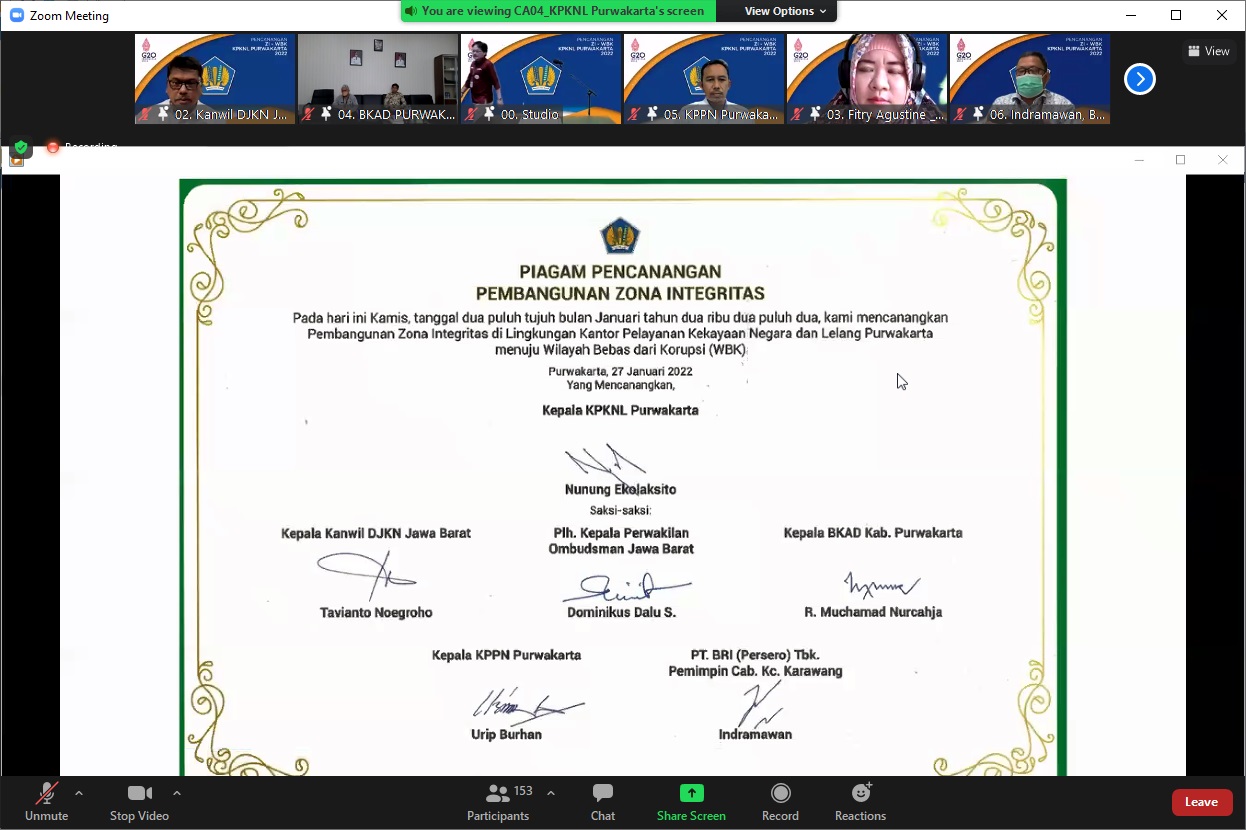Switch layout using the View button
Image resolution: width=1246 pixels, height=830 pixels.
(1208, 51)
